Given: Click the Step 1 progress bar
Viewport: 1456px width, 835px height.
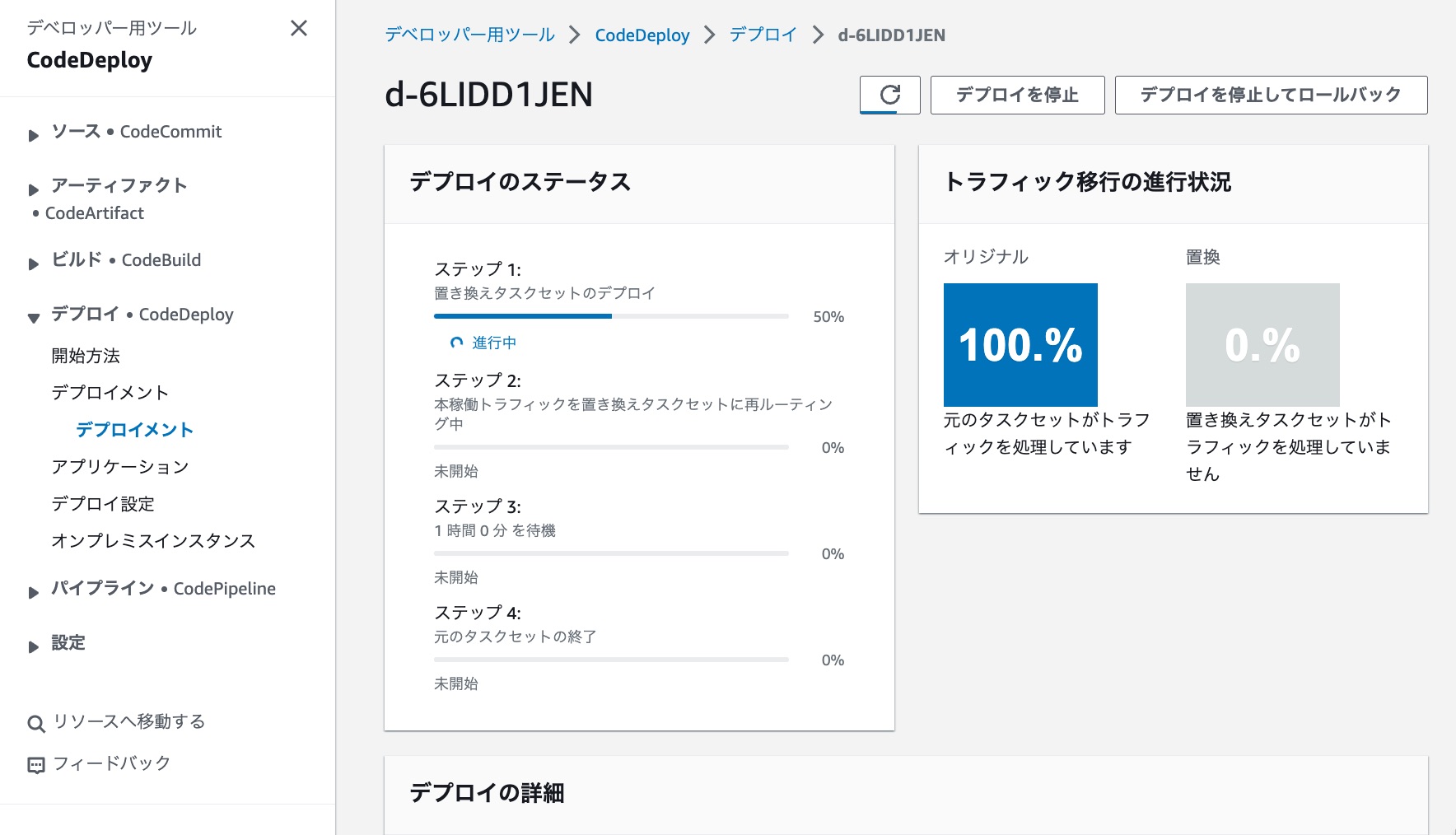Looking at the screenshot, I should 610,316.
